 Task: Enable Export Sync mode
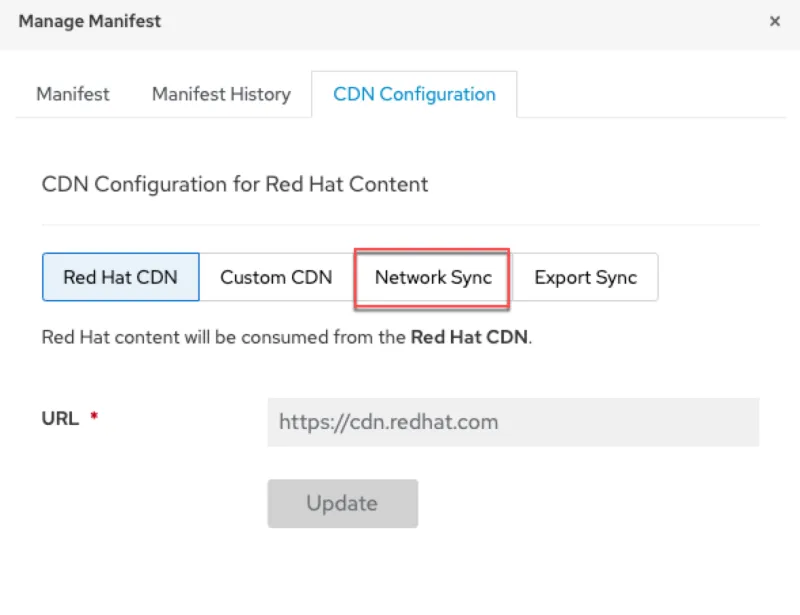586,277
